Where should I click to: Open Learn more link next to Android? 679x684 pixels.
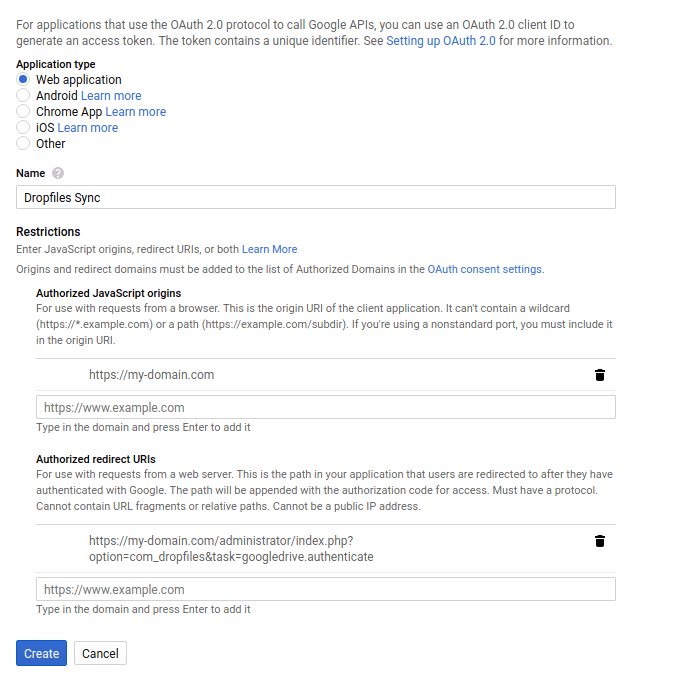111,96
